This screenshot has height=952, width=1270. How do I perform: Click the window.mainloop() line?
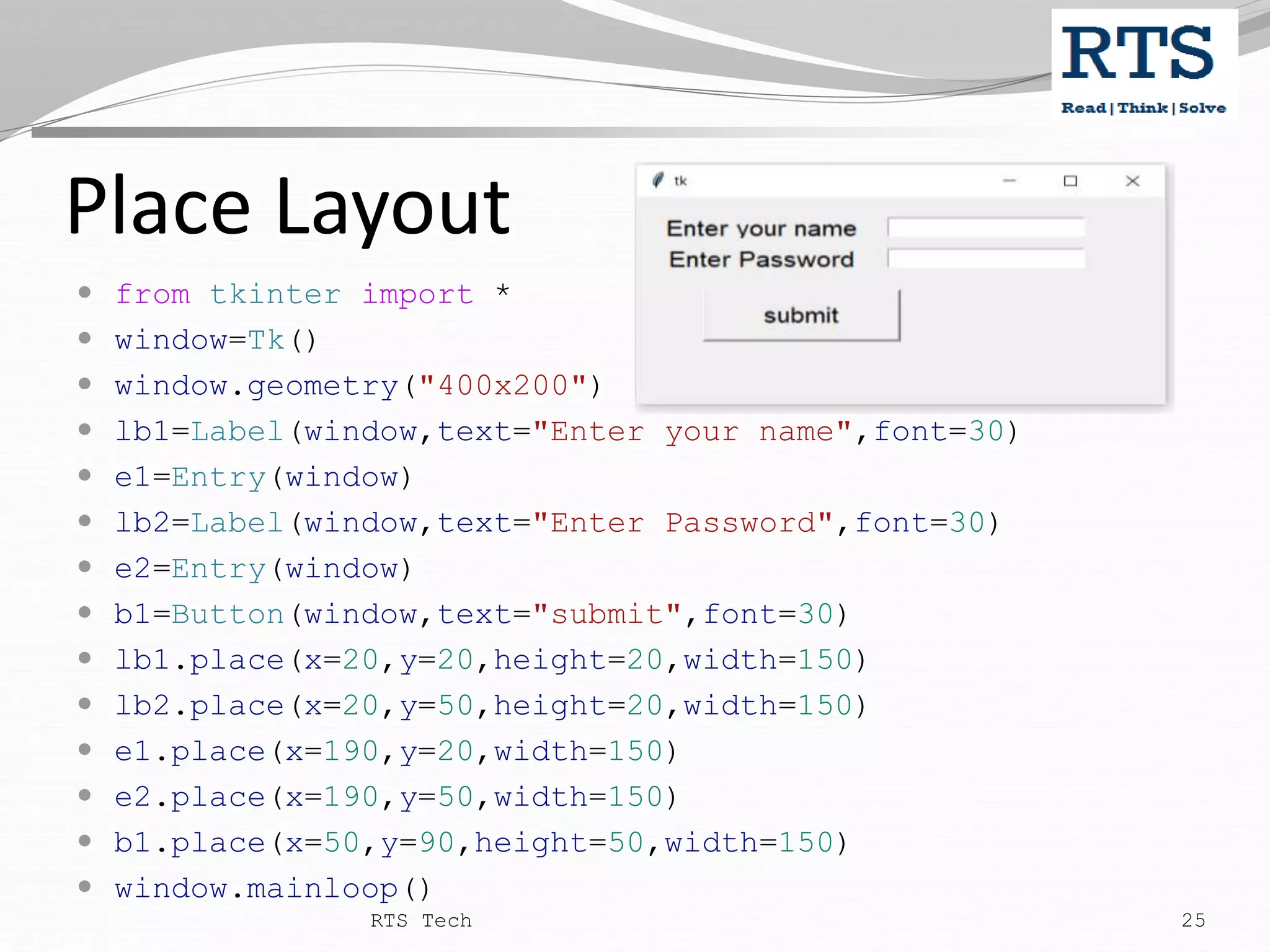[272, 888]
